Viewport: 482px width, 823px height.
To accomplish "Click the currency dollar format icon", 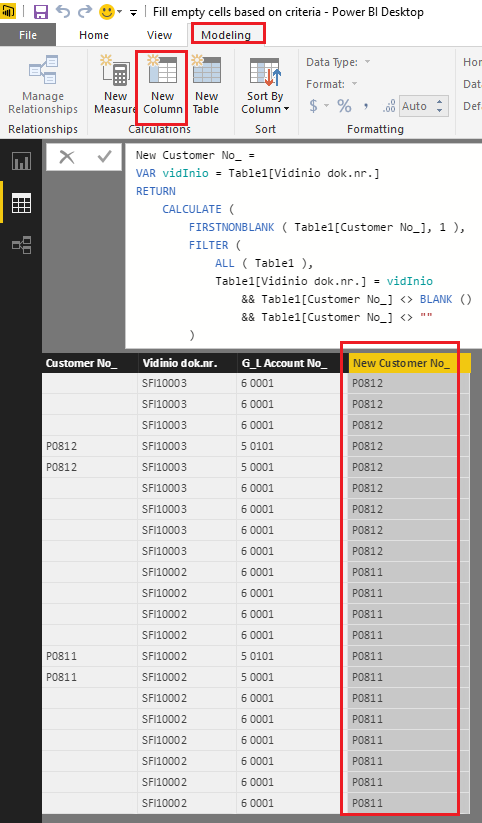I will click(313, 106).
